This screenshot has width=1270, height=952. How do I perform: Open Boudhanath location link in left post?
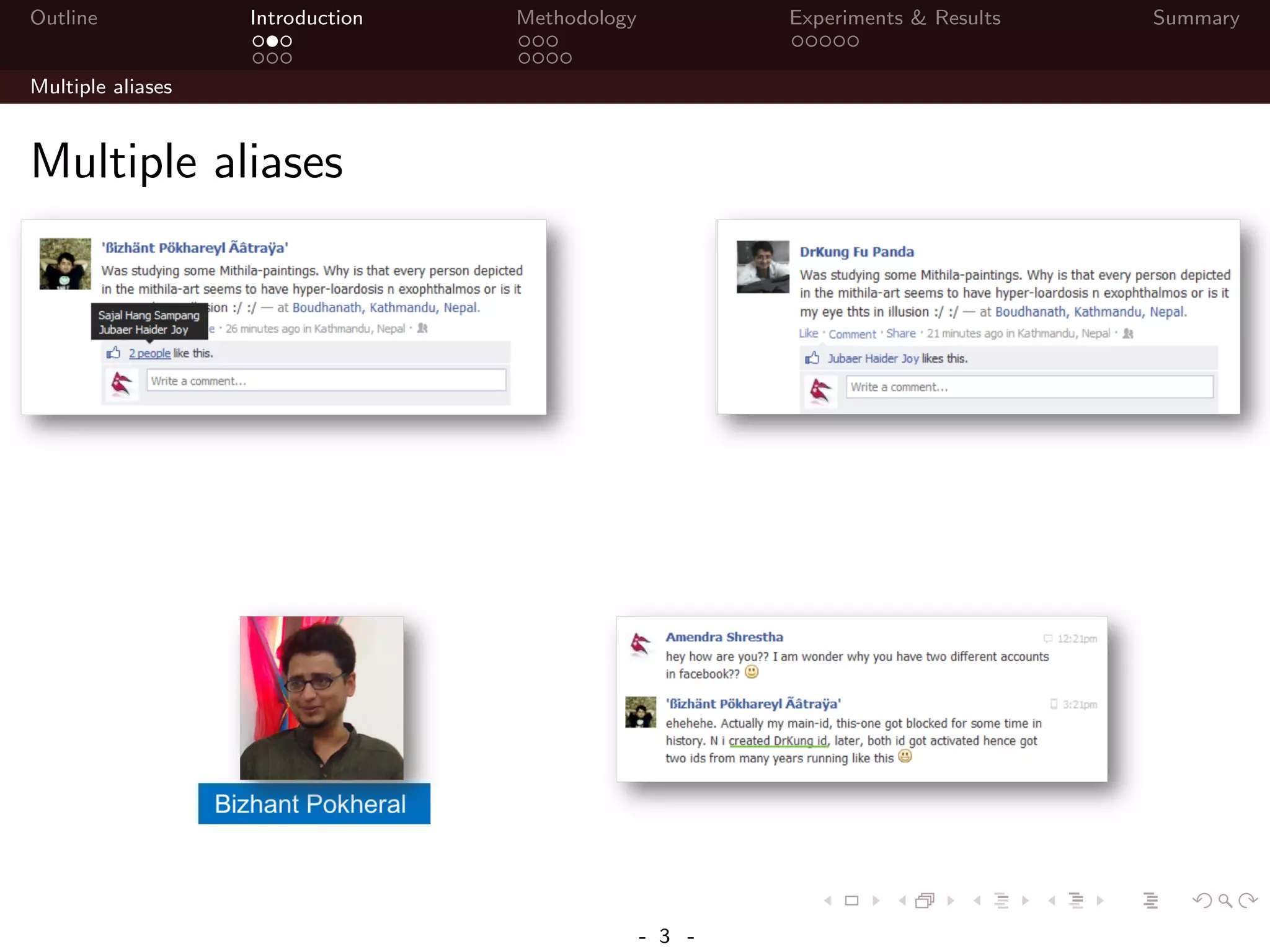(386, 307)
